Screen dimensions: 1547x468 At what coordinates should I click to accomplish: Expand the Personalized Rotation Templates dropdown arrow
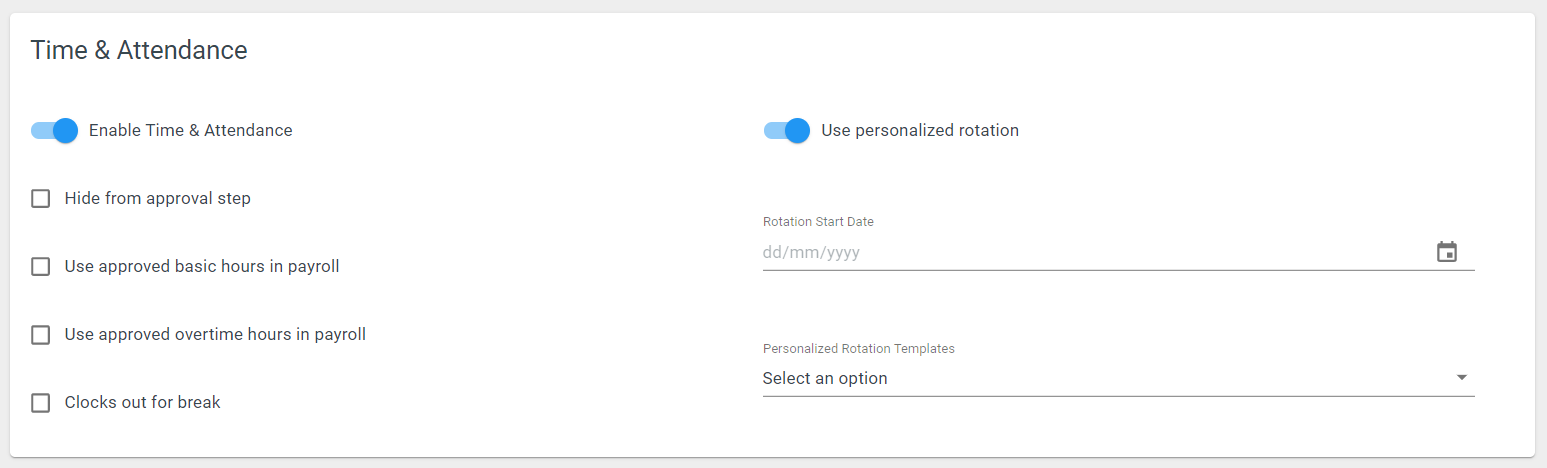[x=1461, y=378]
